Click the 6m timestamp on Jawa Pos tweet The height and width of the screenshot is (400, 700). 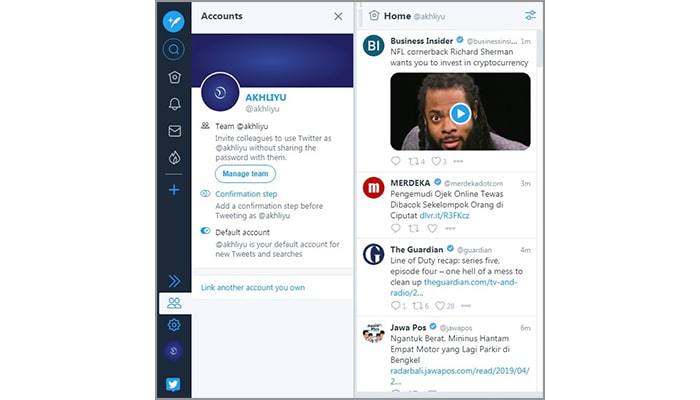(525, 328)
